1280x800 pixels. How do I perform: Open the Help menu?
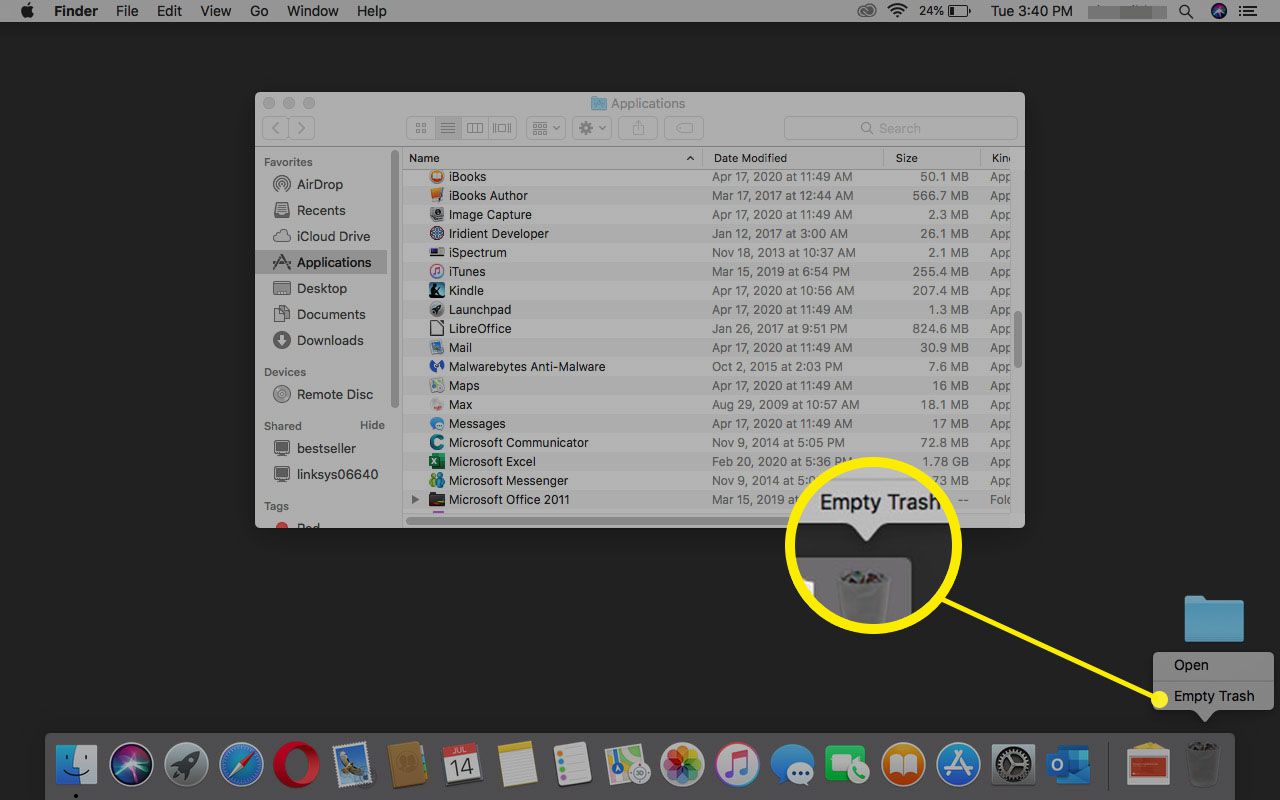(x=372, y=11)
